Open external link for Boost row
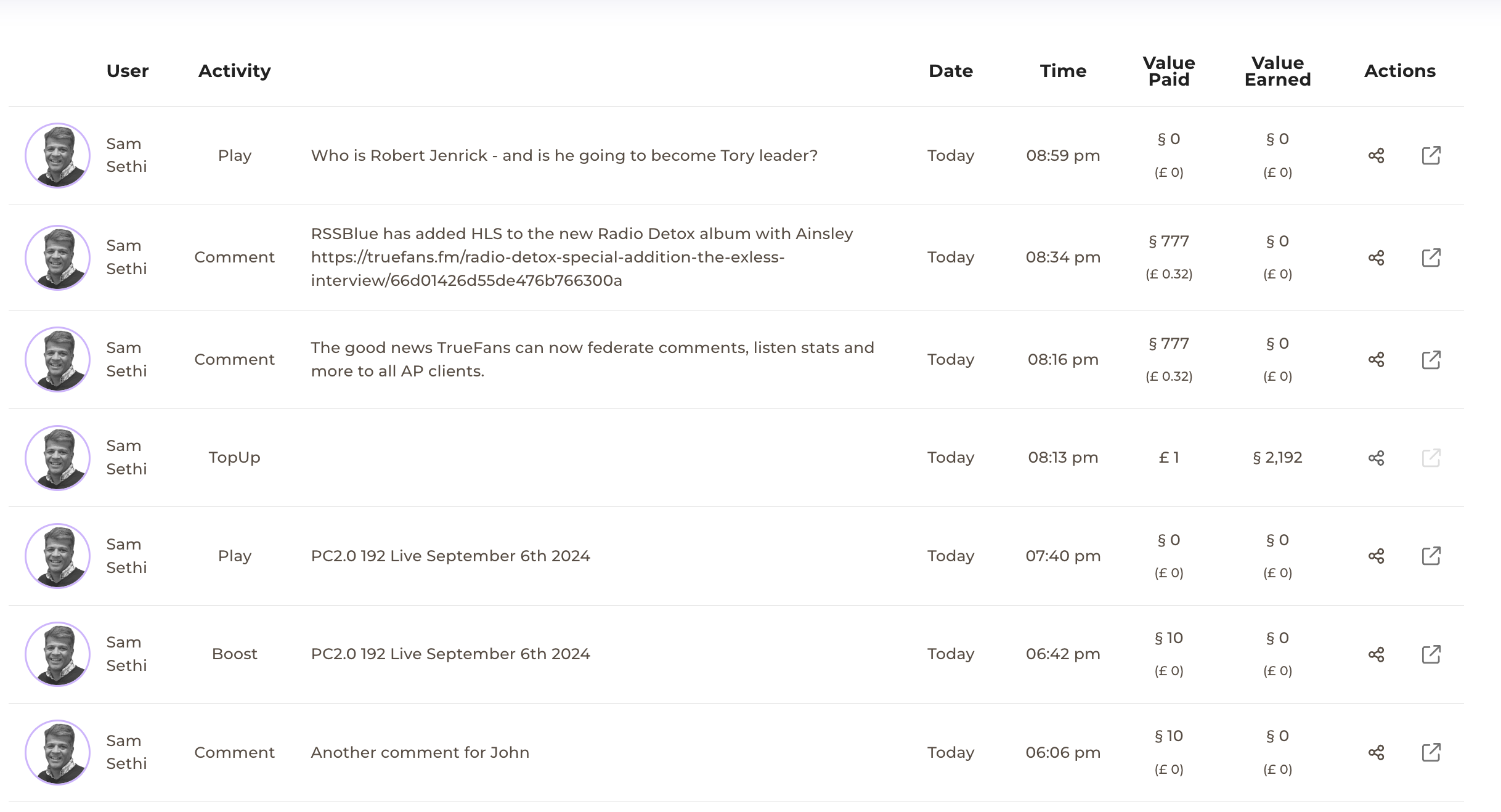1501x812 pixels. (x=1431, y=654)
